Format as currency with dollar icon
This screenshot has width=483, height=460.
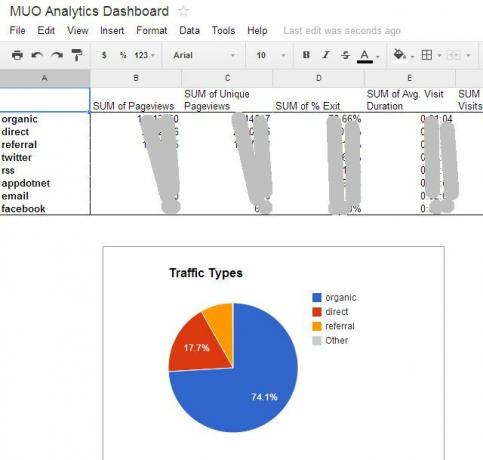(104, 55)
